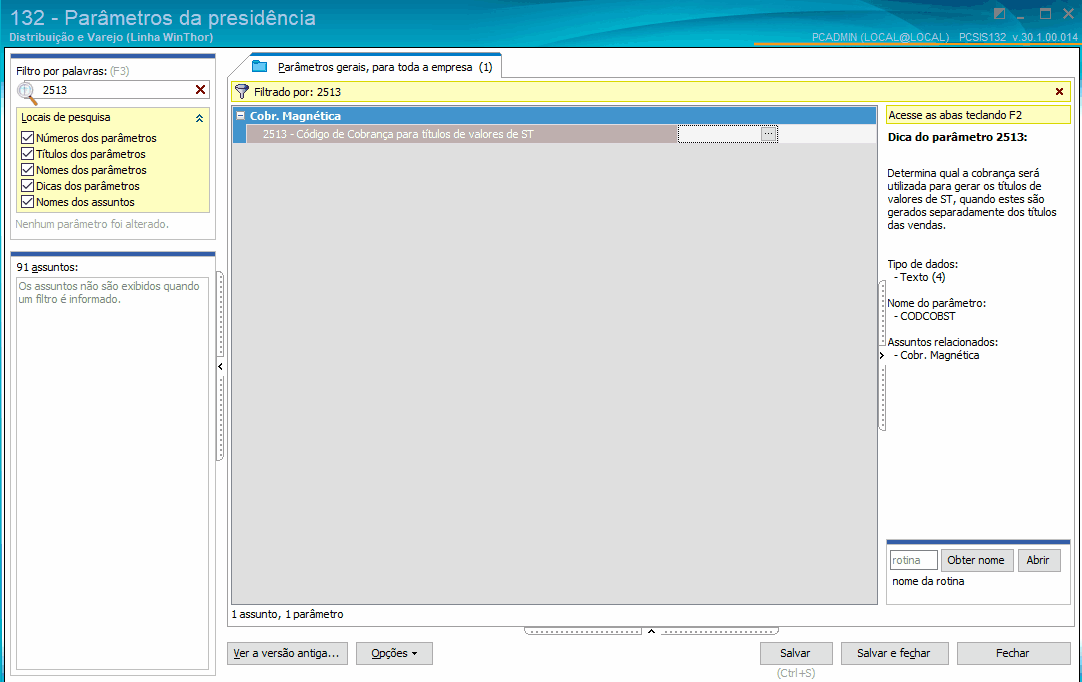
Task: Click the Abrir button
Action: click(x=1039, y=561)
